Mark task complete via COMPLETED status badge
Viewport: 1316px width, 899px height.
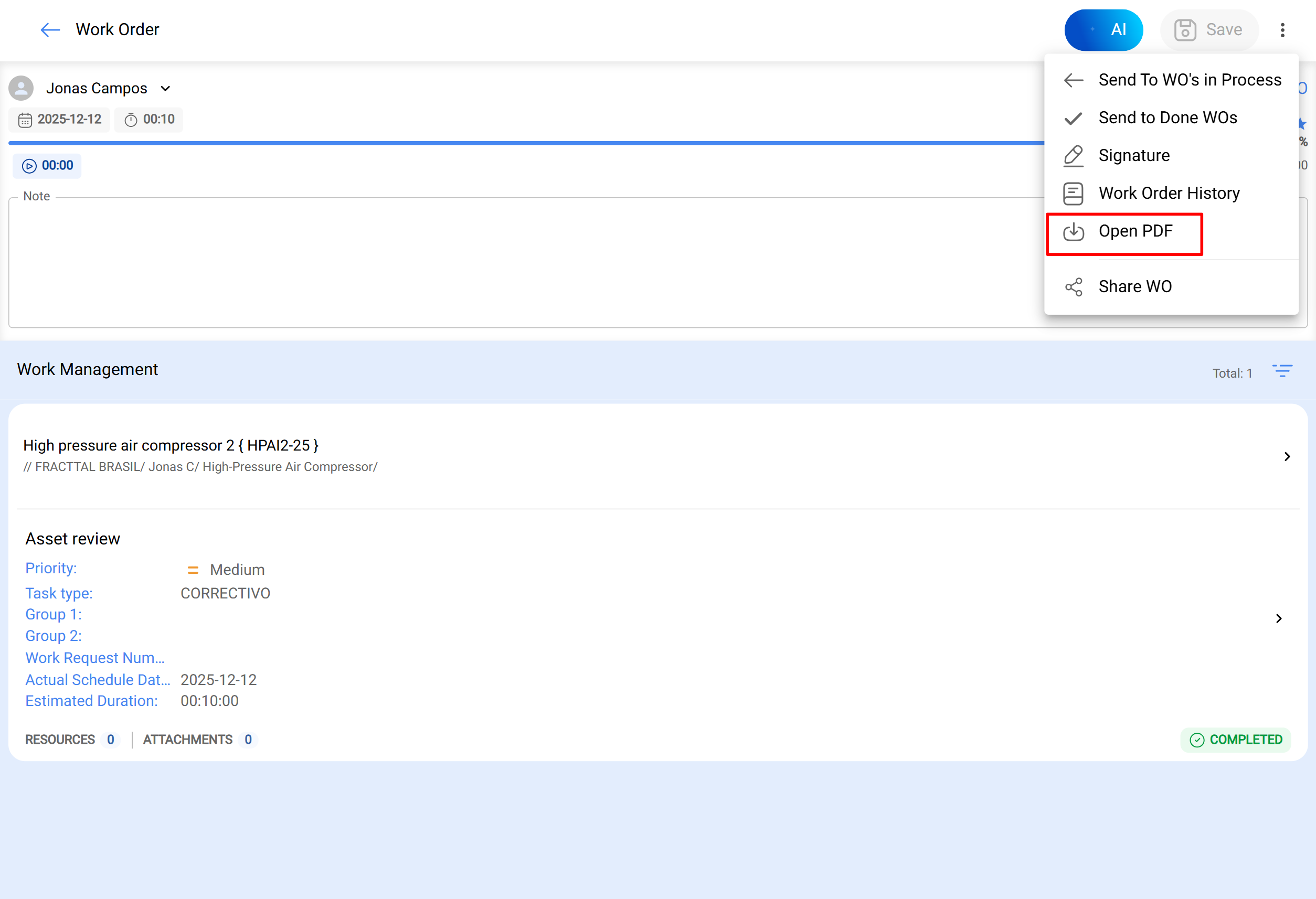point(1235,740)
